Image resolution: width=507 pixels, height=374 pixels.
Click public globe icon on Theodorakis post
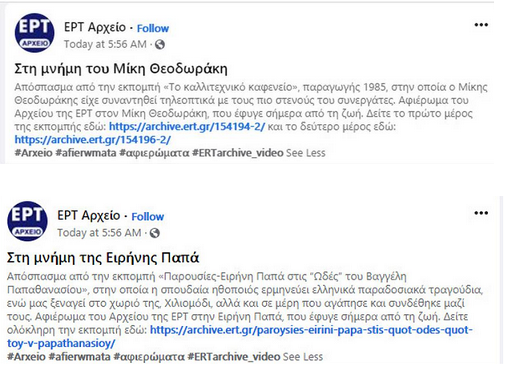(160, 44)
